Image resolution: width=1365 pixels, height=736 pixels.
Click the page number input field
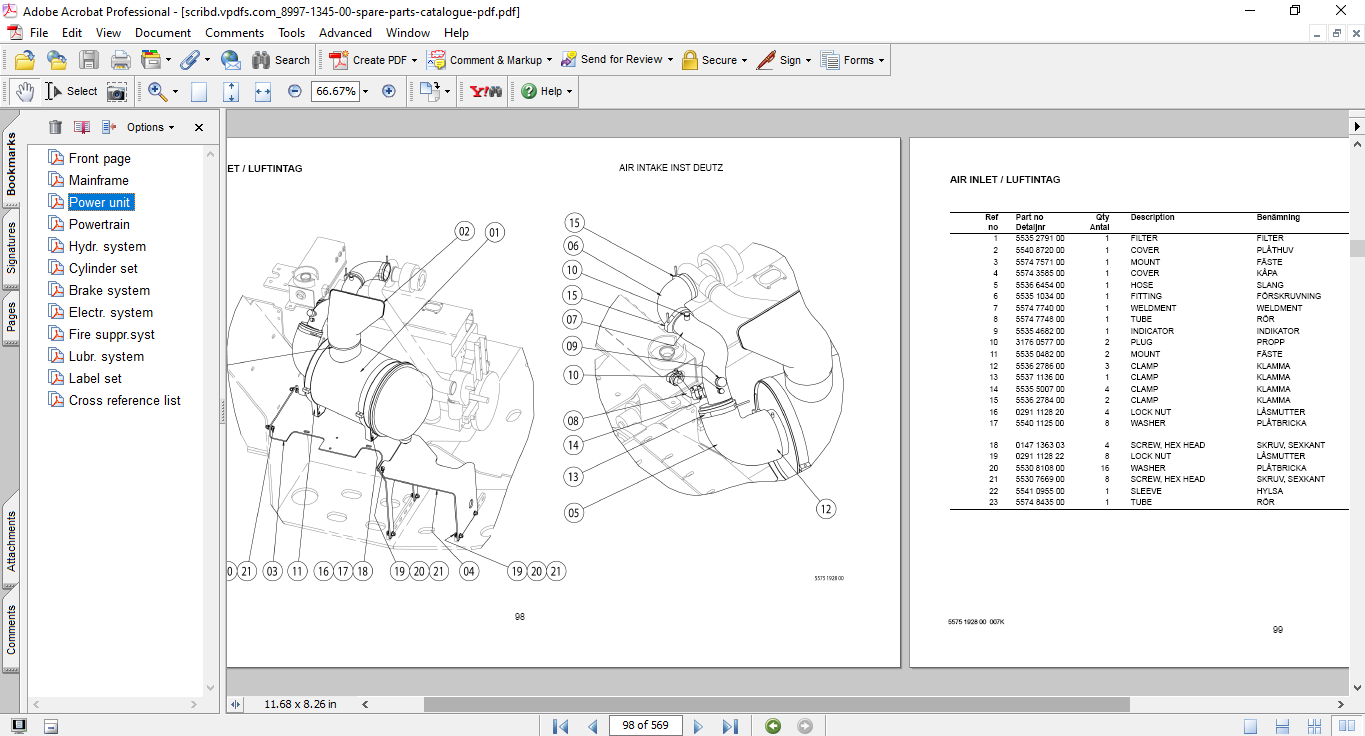(x=645, y=726)
